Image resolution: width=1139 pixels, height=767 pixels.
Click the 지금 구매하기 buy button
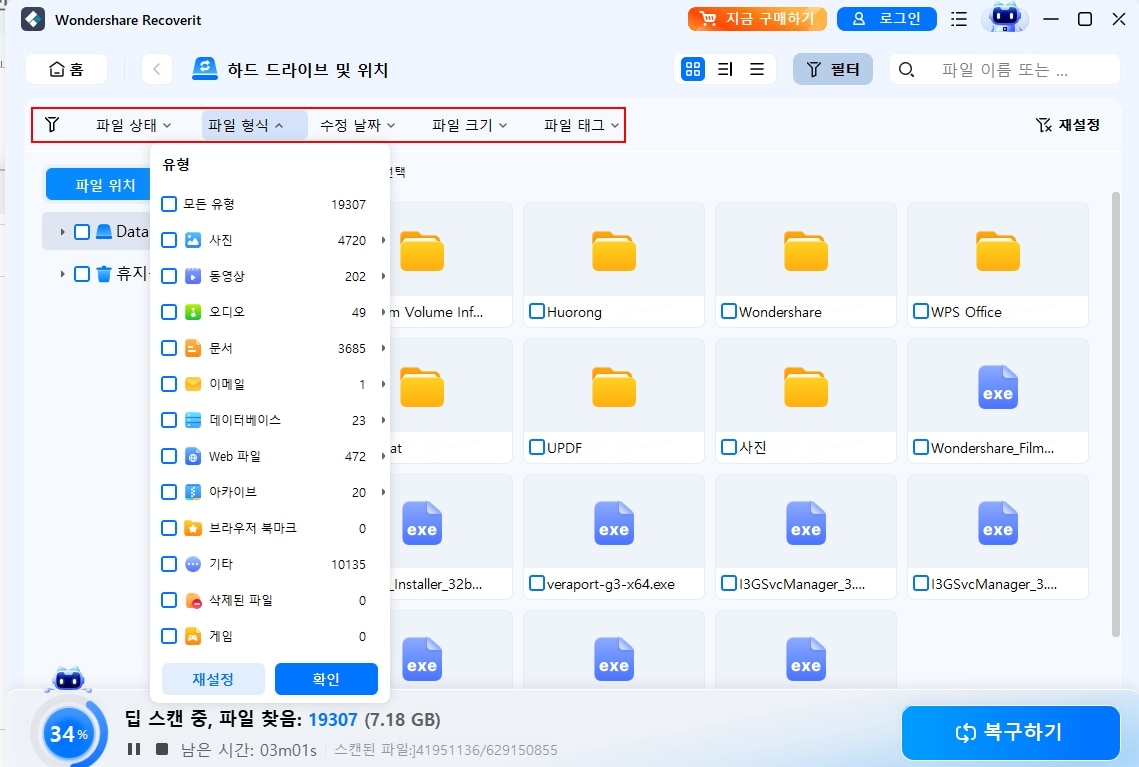757,19
